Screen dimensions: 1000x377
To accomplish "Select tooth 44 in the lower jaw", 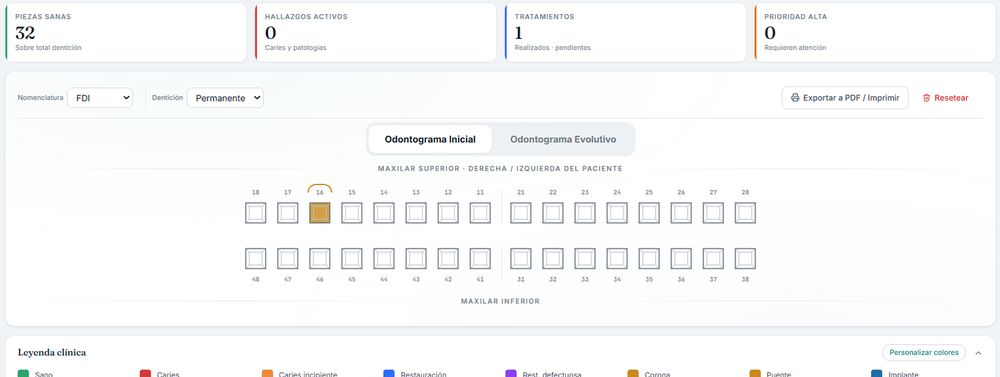I will (x=384, y=258).
